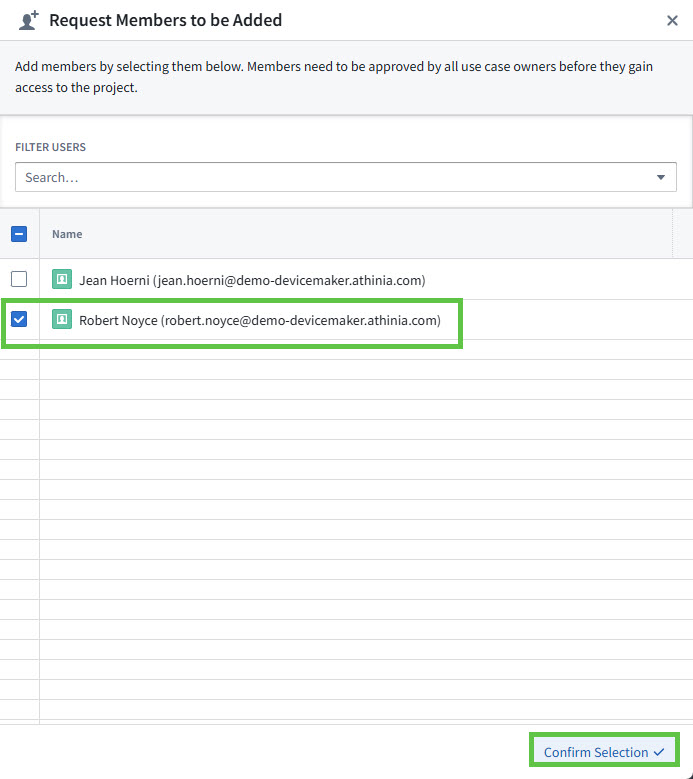Expand the filter users dropdown arrow

point(661,177)
